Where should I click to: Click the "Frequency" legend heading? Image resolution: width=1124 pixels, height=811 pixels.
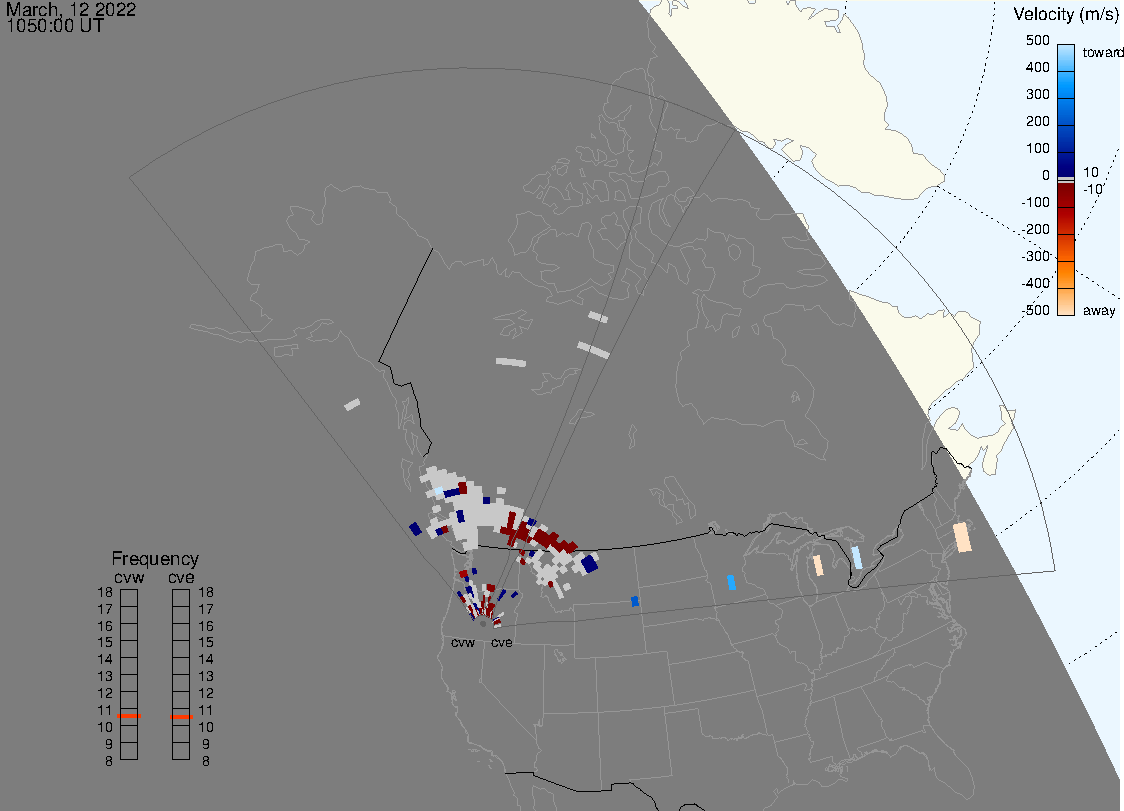[x=155, y=559]
